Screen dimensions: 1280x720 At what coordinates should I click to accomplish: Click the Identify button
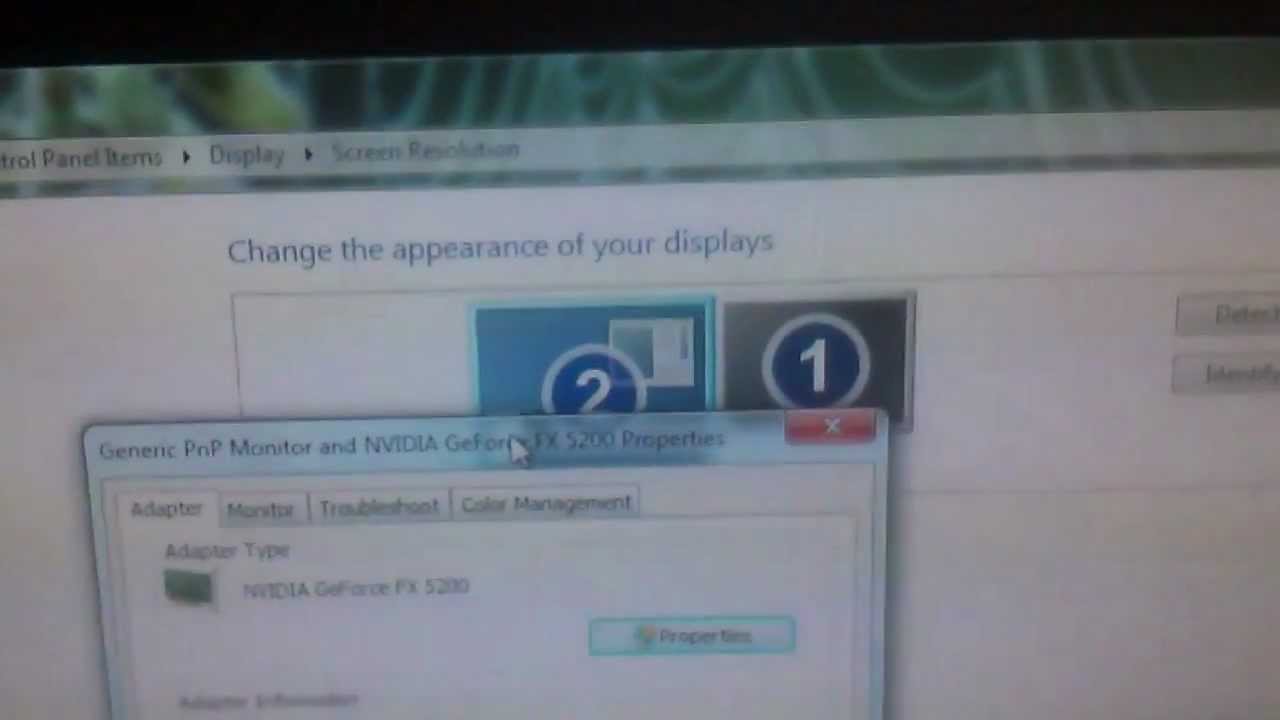coord(1228,375)
